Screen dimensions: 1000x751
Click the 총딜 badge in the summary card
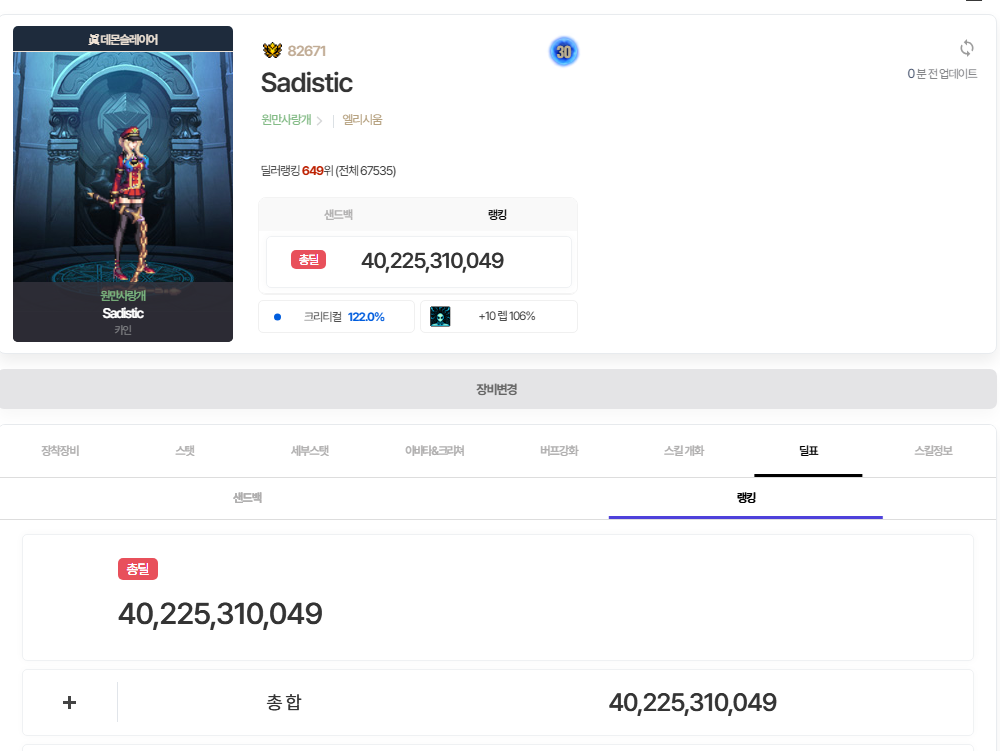[308, 260]
